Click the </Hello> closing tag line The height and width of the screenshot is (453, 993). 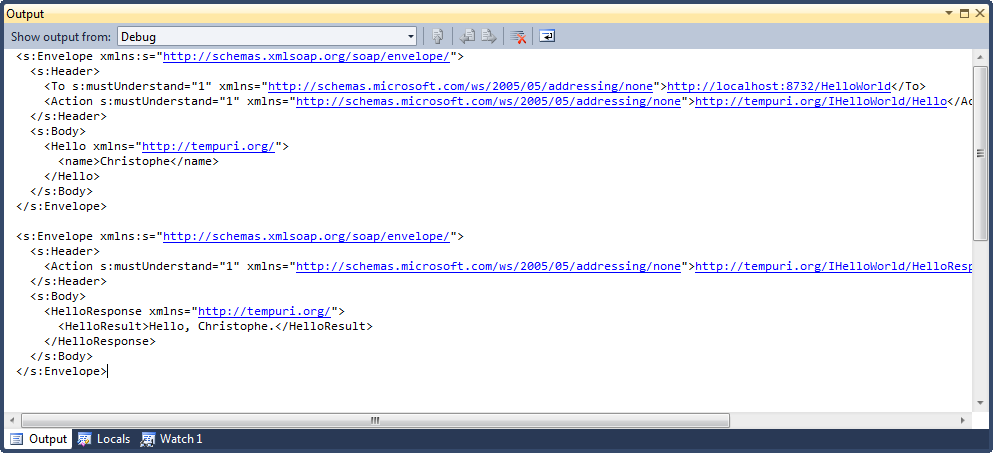click(72, 176)
